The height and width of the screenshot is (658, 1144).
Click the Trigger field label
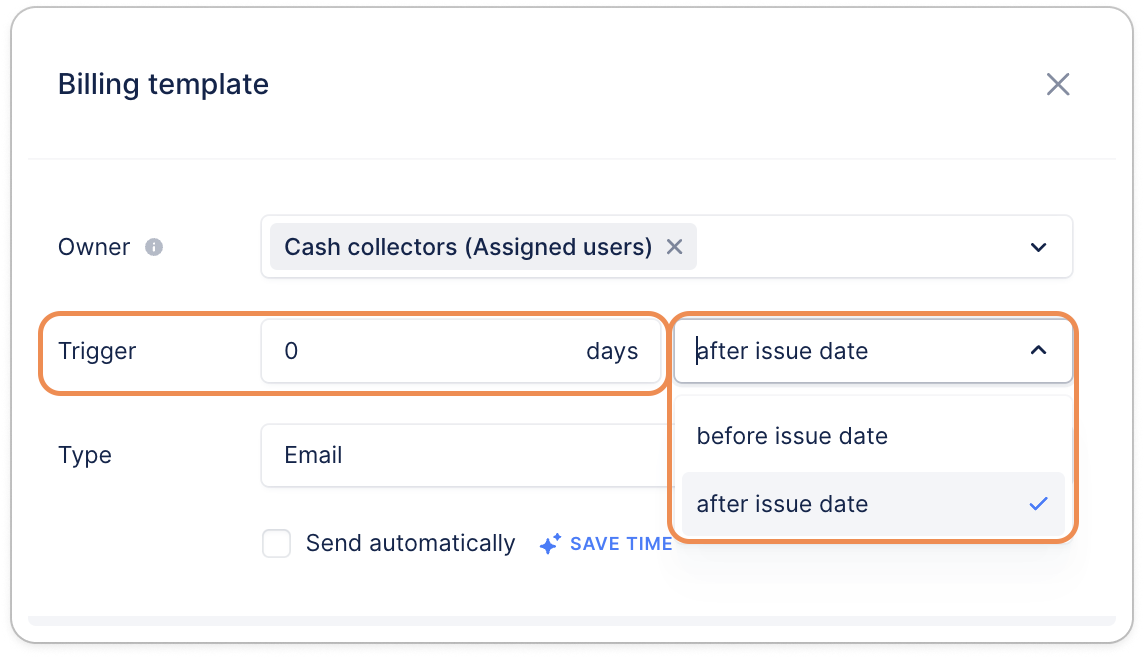pyautogui.click(x=97, y=351)
